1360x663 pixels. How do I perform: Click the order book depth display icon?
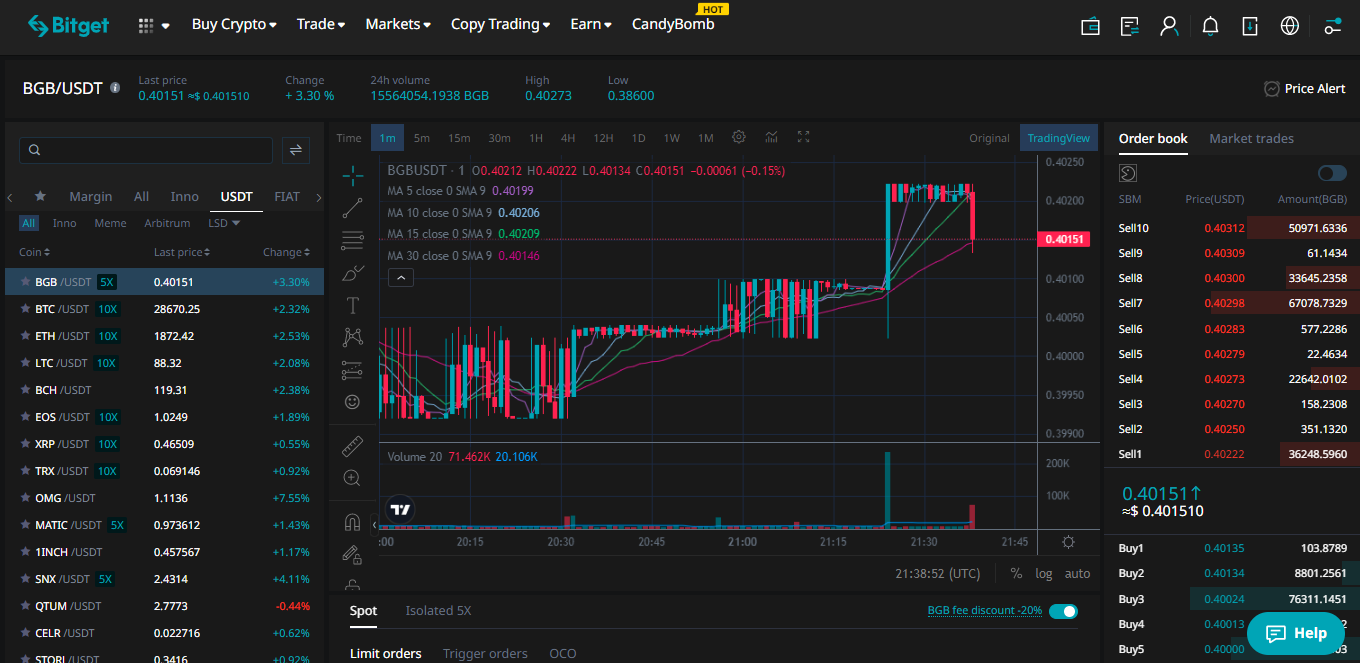pos(1128,173)
